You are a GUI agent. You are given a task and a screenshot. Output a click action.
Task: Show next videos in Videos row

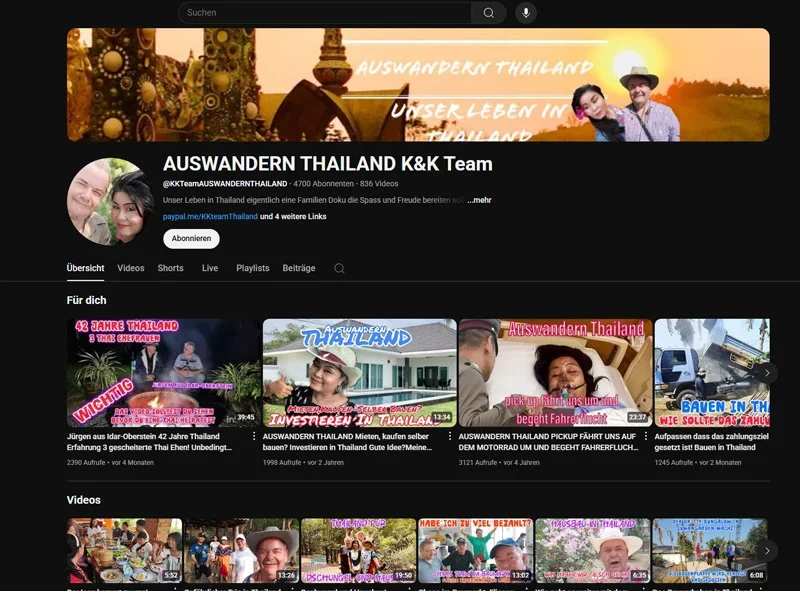[767, 551]
